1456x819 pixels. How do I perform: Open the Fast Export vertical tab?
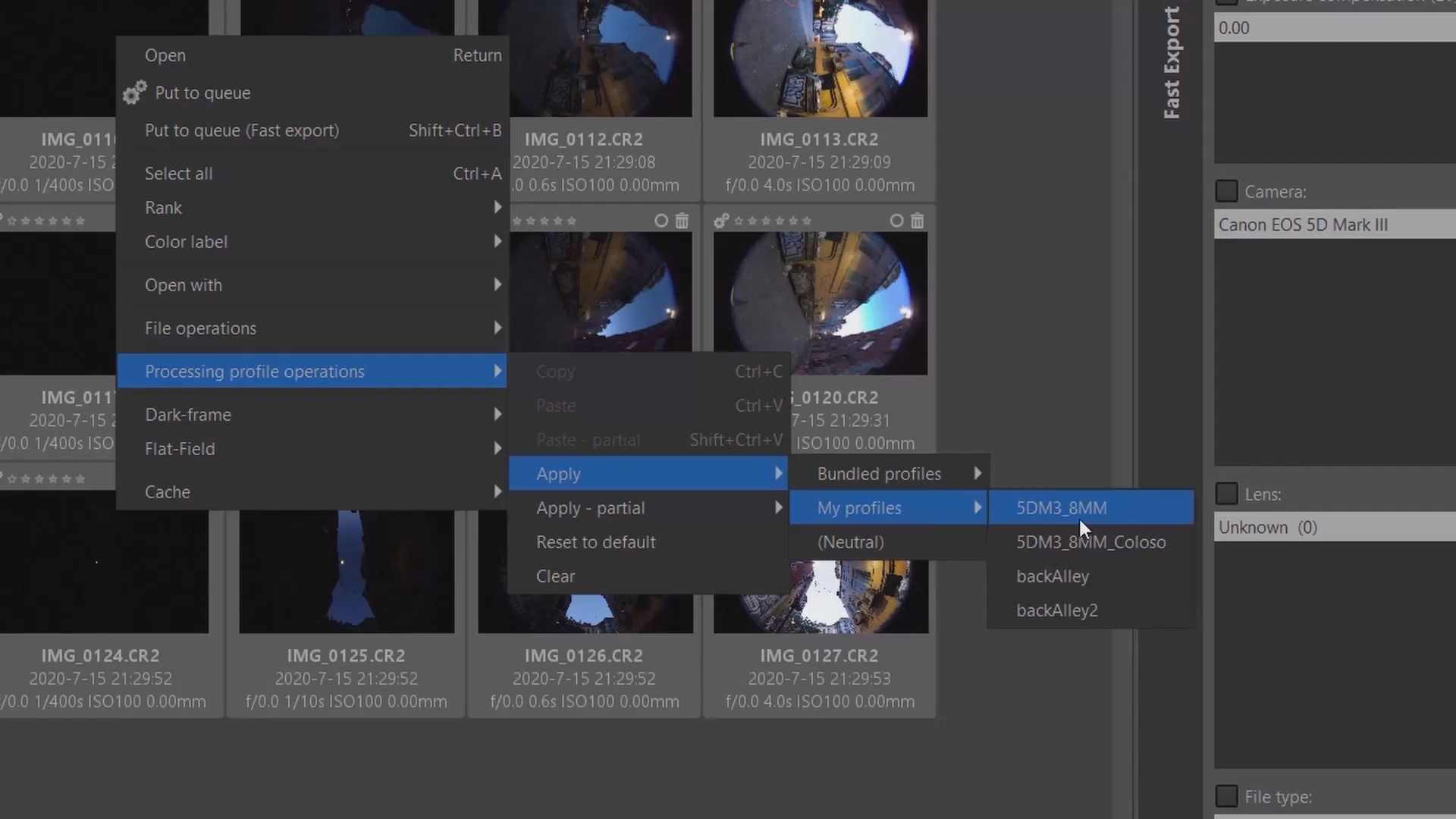point(1172,63)
